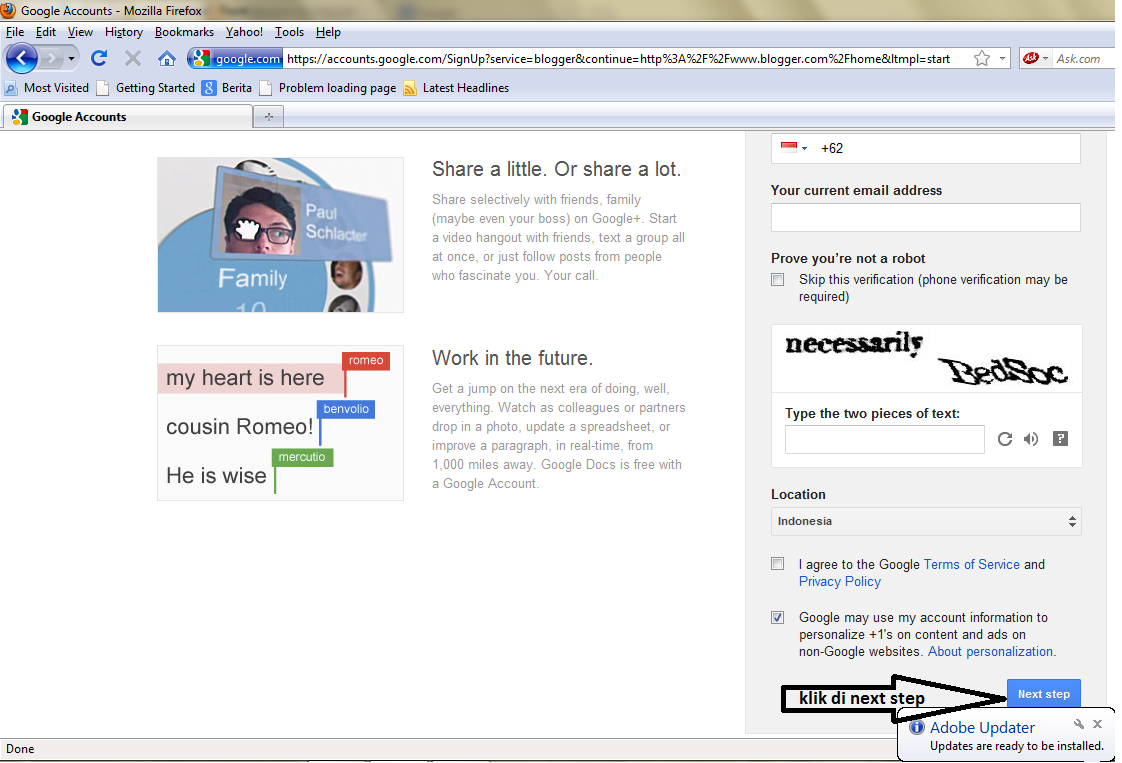Open the URL bar history dropdown arrow
Image resolution: width=1122 pixels, height=763 pixels.
[x=1002, y=59]
